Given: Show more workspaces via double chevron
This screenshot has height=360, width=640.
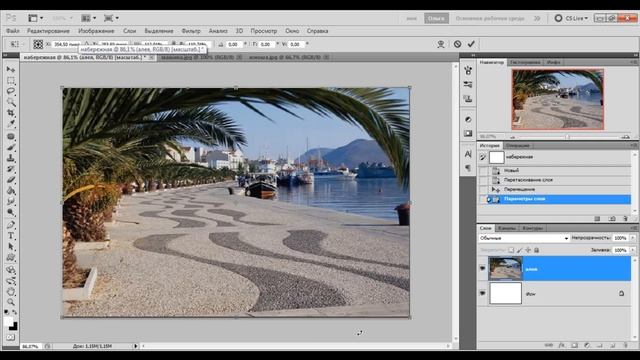Looking at the screenshot, I should pyautogui.click(x=537, y=18).
